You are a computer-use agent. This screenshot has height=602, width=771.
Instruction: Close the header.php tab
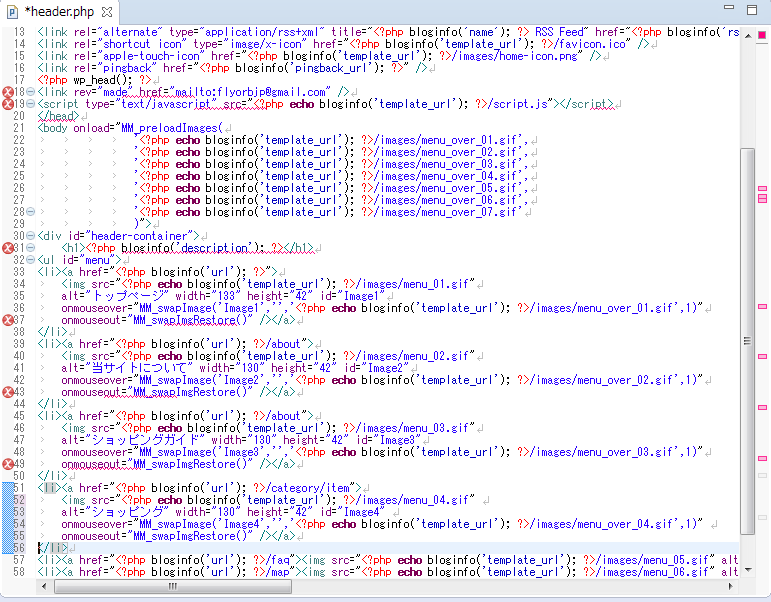point(107,11)
